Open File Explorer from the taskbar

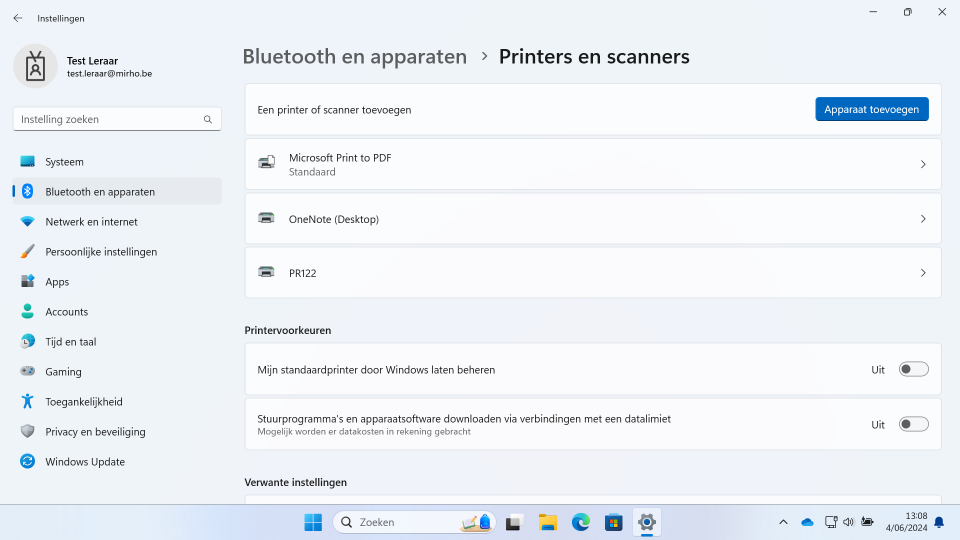[547, 522]
